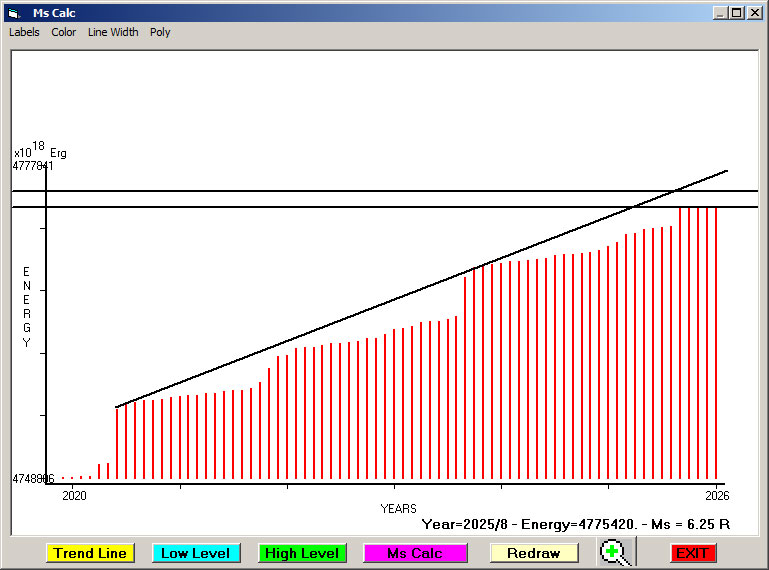Click the 2020 label on the years axis
This screenshot has width=769, height=570.
(x=74, y=496)
